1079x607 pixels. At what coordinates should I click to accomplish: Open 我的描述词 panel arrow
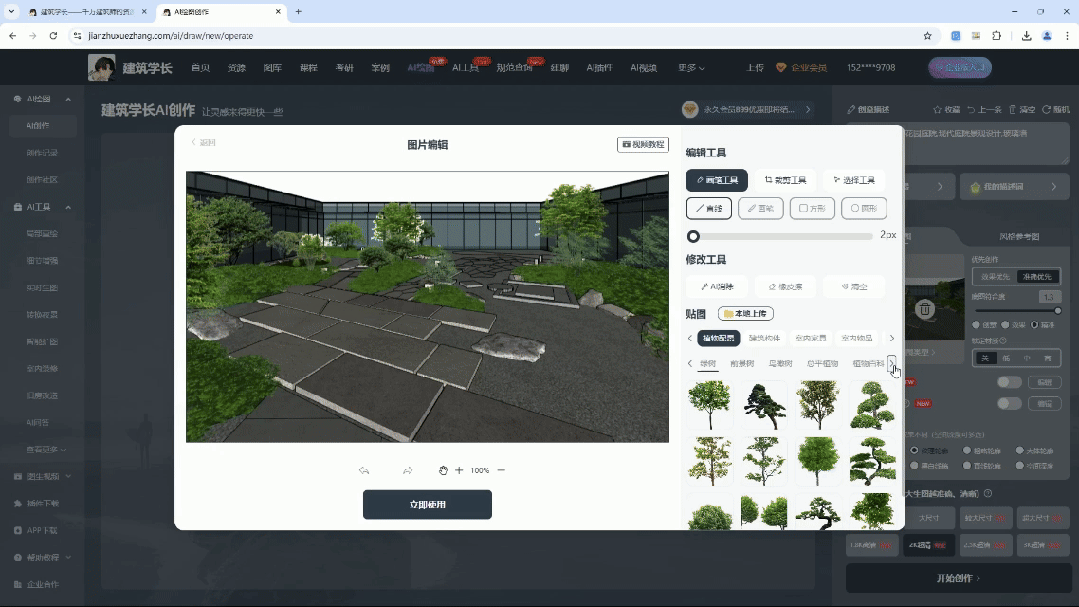point(1054,187)
